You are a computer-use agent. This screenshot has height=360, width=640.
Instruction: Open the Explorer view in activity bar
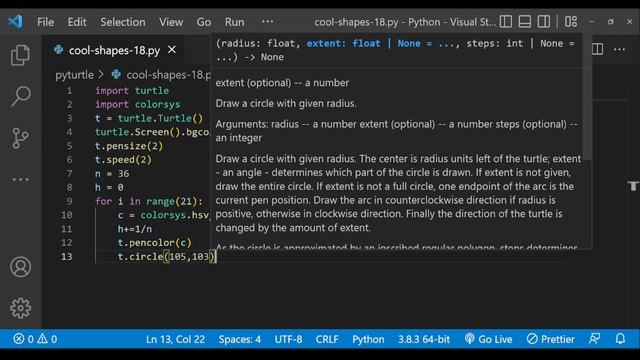(x=20, y=55)
